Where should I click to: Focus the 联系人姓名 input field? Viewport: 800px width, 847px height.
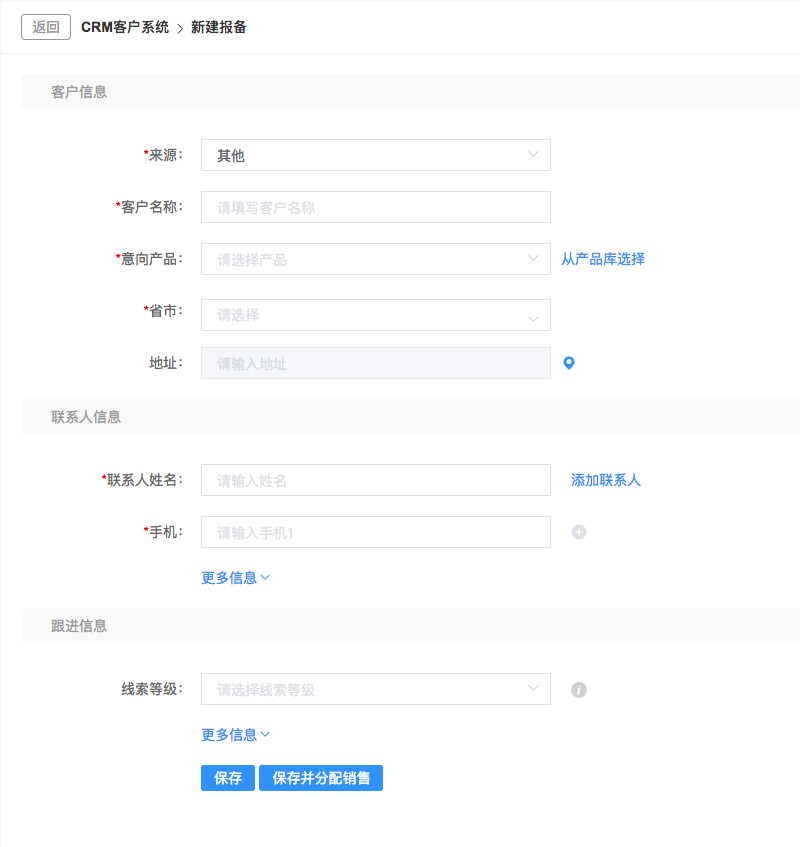pyautogui.click(x=375, y=480)
